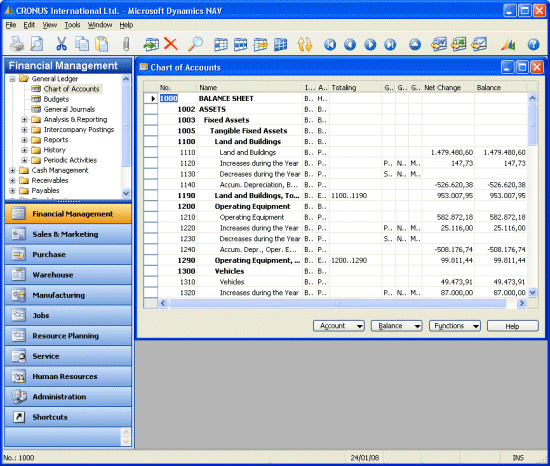The image size is (550, 466).
Task: Open the View menu
Action: pos(50,25)
